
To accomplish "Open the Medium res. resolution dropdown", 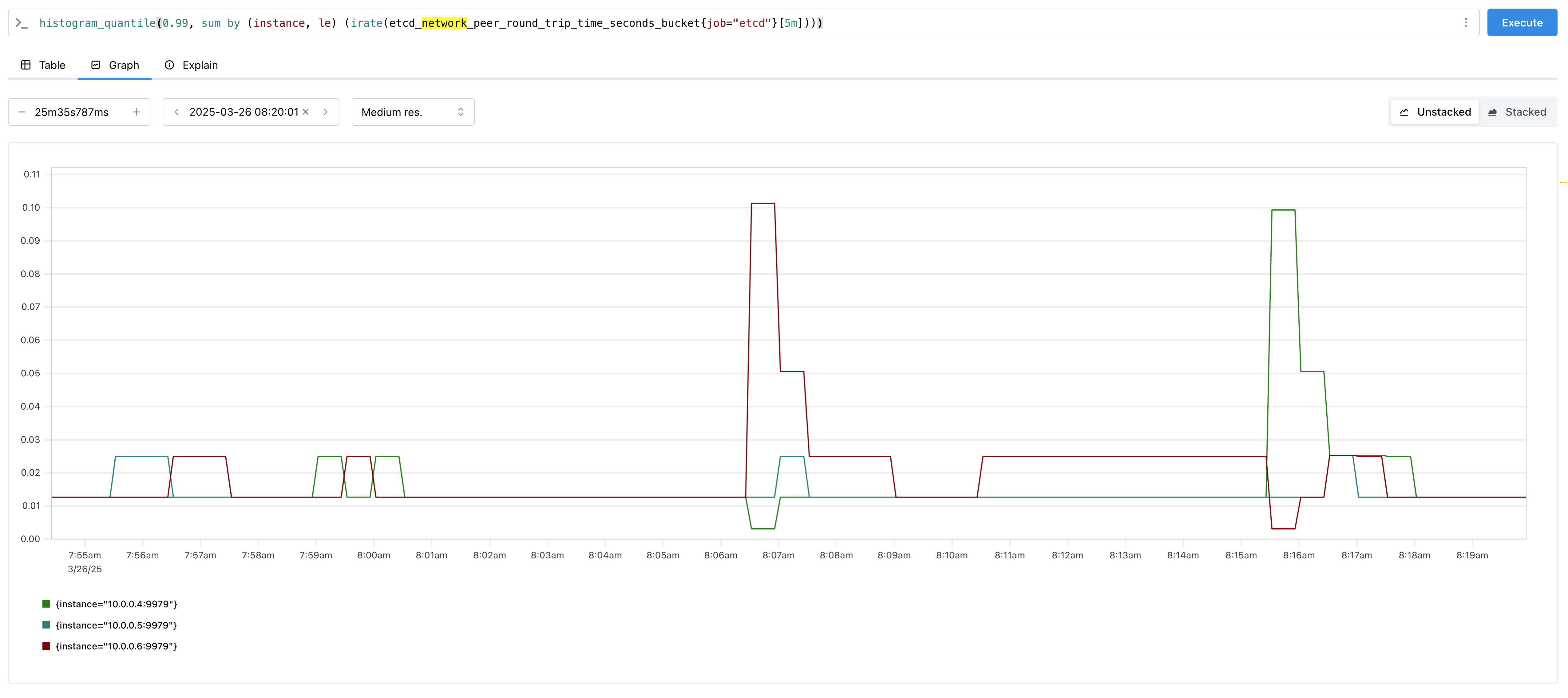I will tap(413, 112).
